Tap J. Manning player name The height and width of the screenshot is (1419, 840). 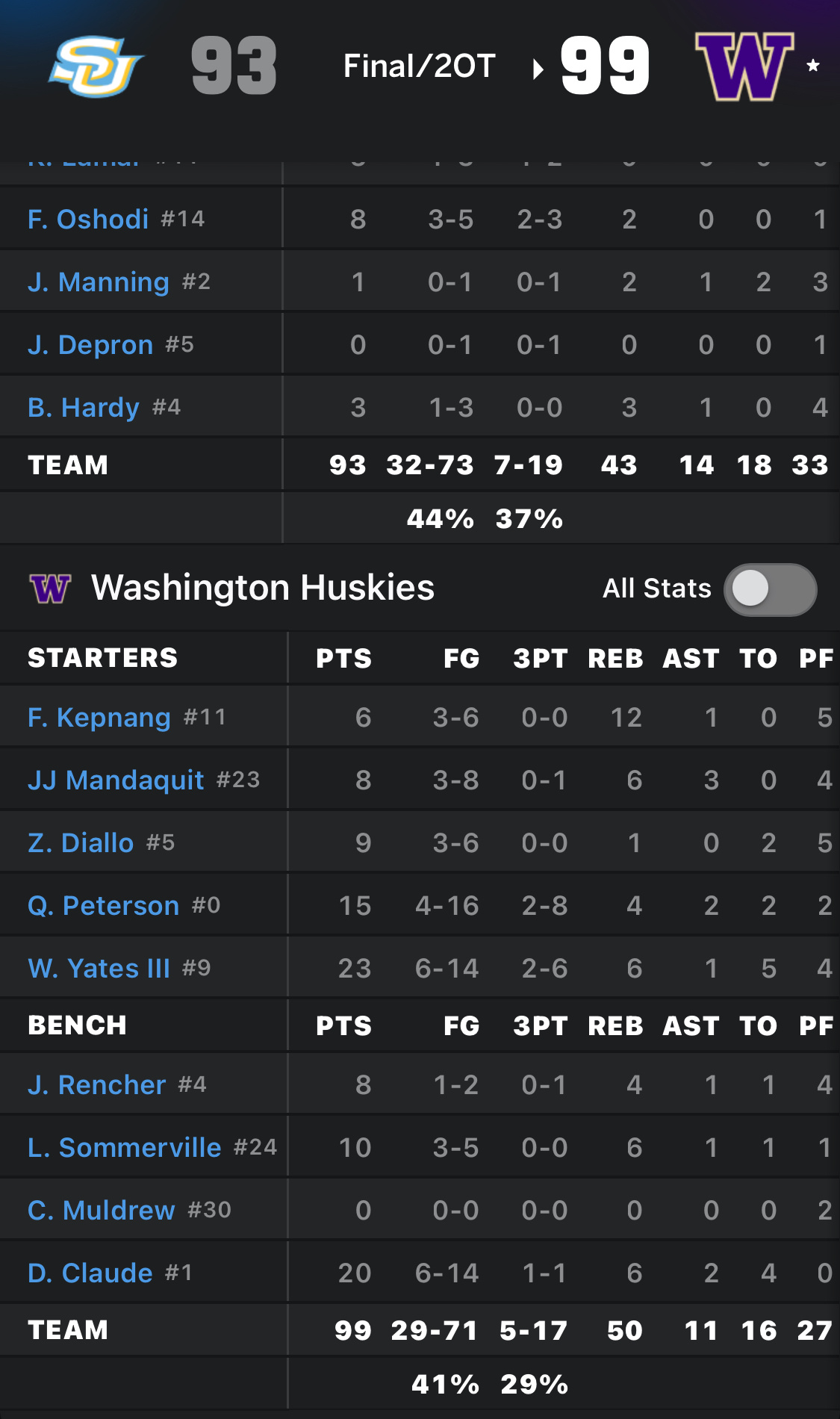point(99,282)
